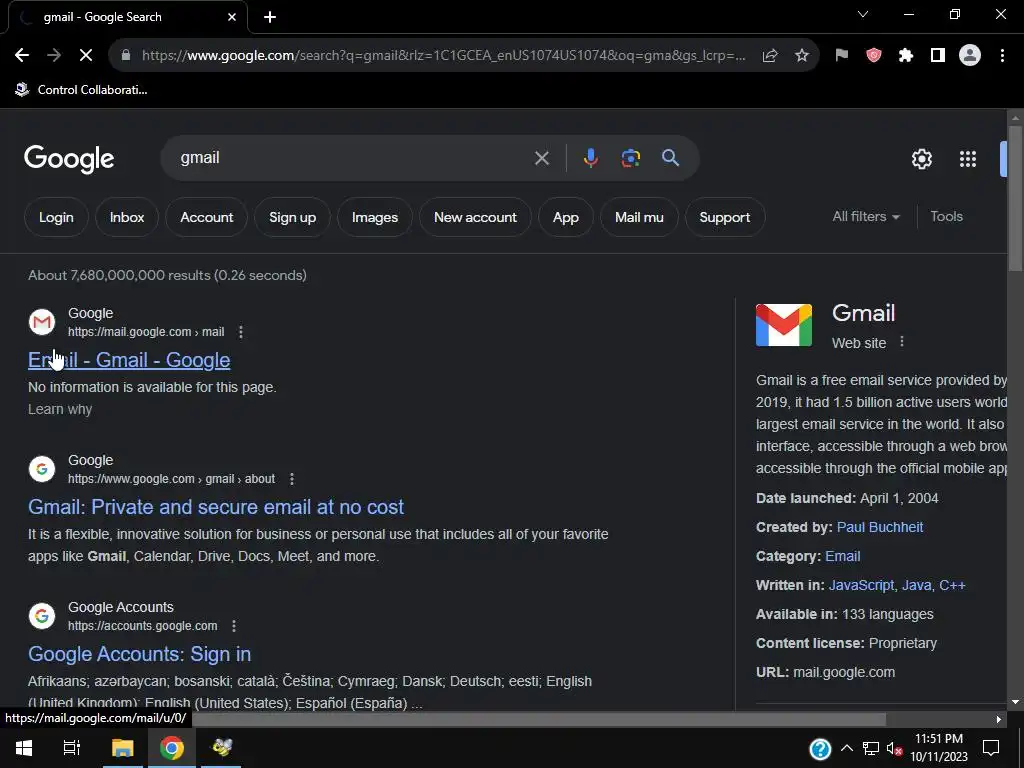Share this page via the address bar share icon

pos(770,56)
